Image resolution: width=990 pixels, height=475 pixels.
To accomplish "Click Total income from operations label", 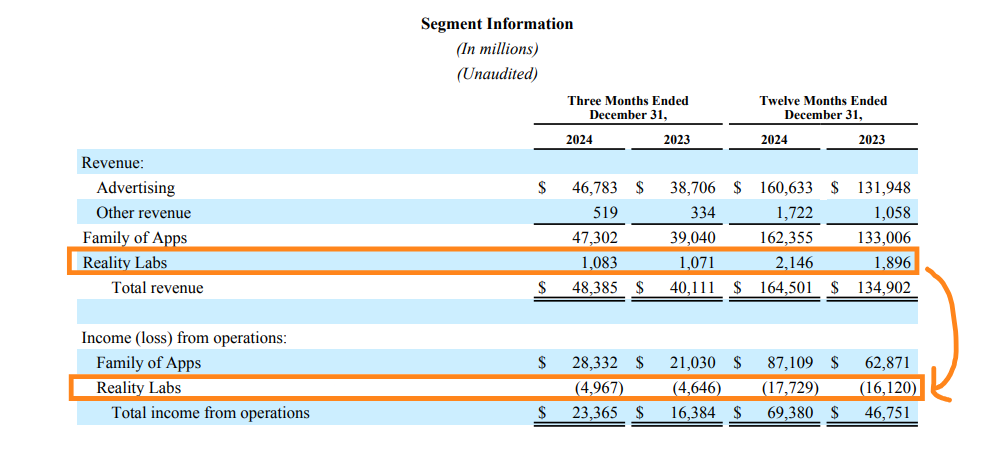I will click(211, 413).
